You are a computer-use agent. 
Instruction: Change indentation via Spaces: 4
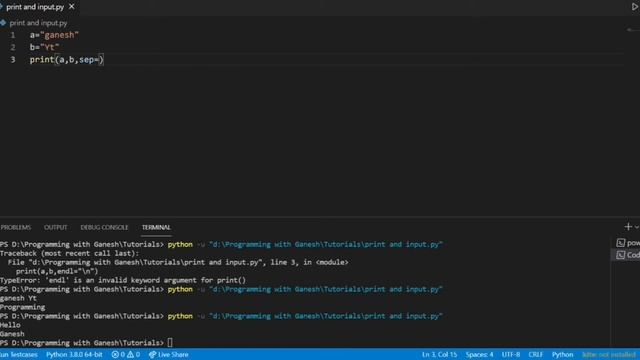pos(480,354)
